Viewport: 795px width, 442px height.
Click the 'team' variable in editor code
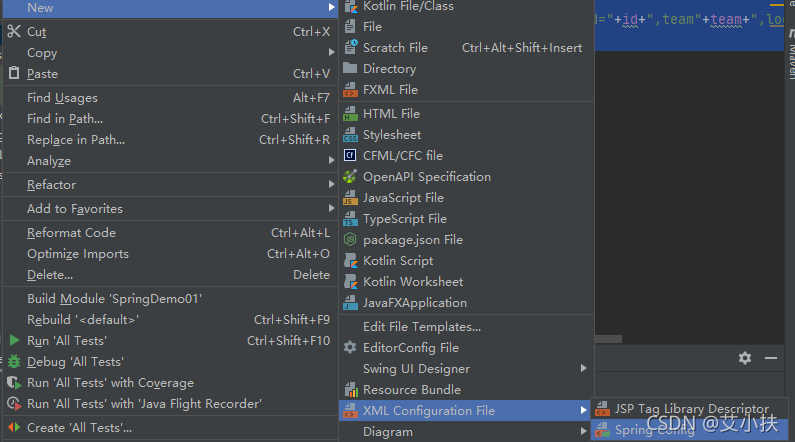726,20
